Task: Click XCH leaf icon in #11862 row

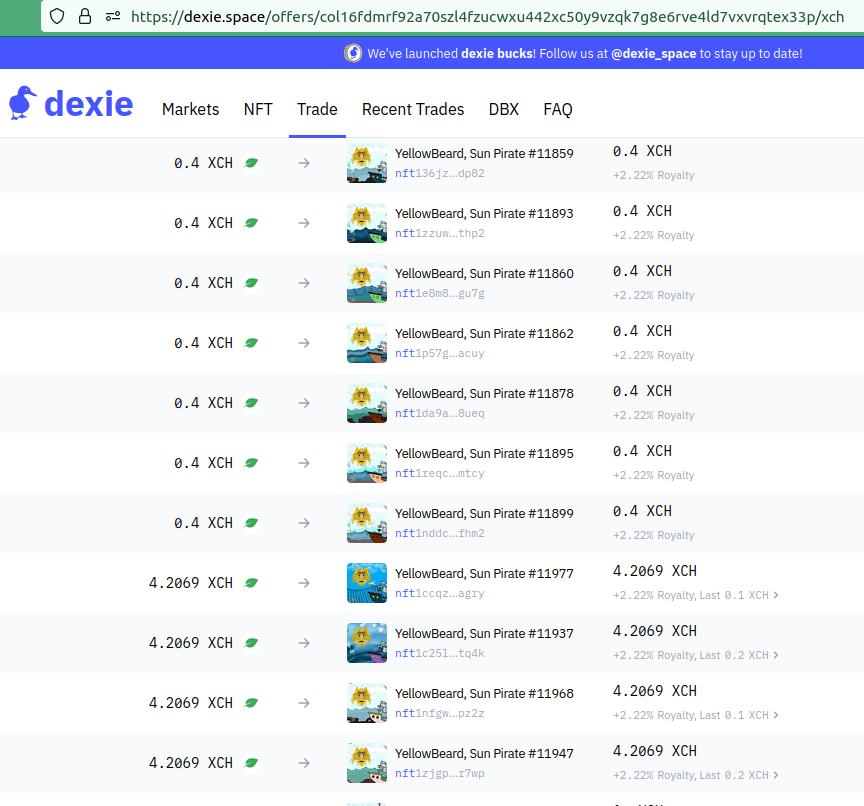Action: tap(251, 343)
